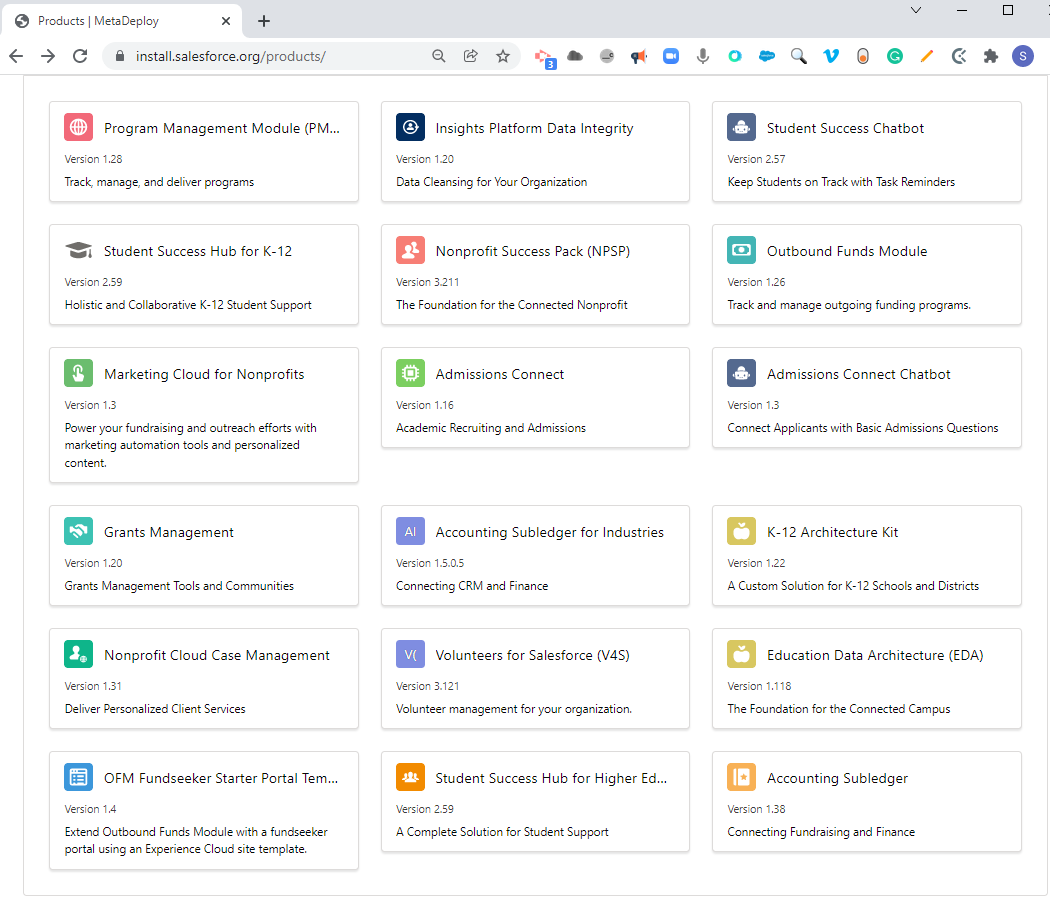
Task: Click the green Admissions Connect chip icon
Action: tap(410, 373)
